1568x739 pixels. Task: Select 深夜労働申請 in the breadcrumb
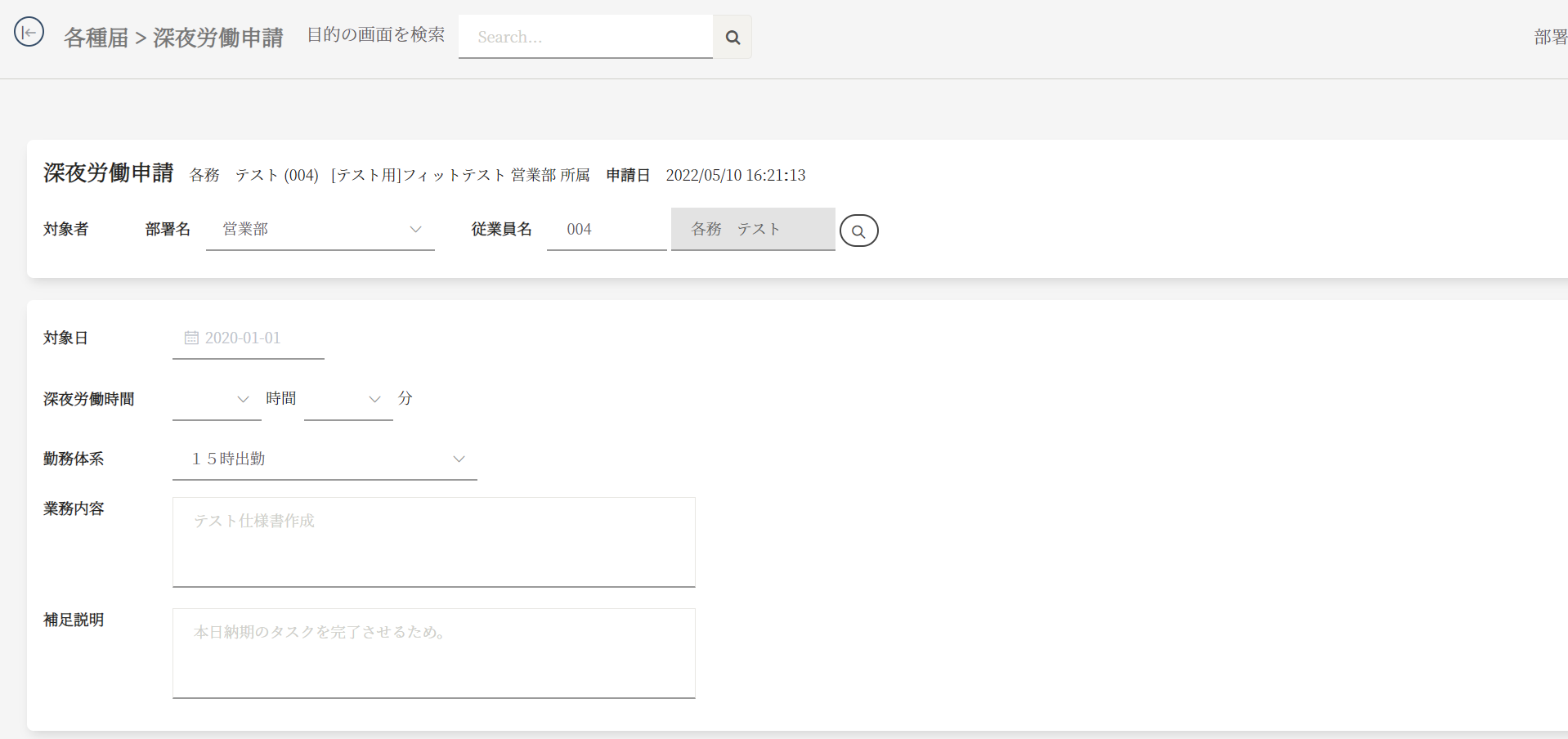(218, 38)
